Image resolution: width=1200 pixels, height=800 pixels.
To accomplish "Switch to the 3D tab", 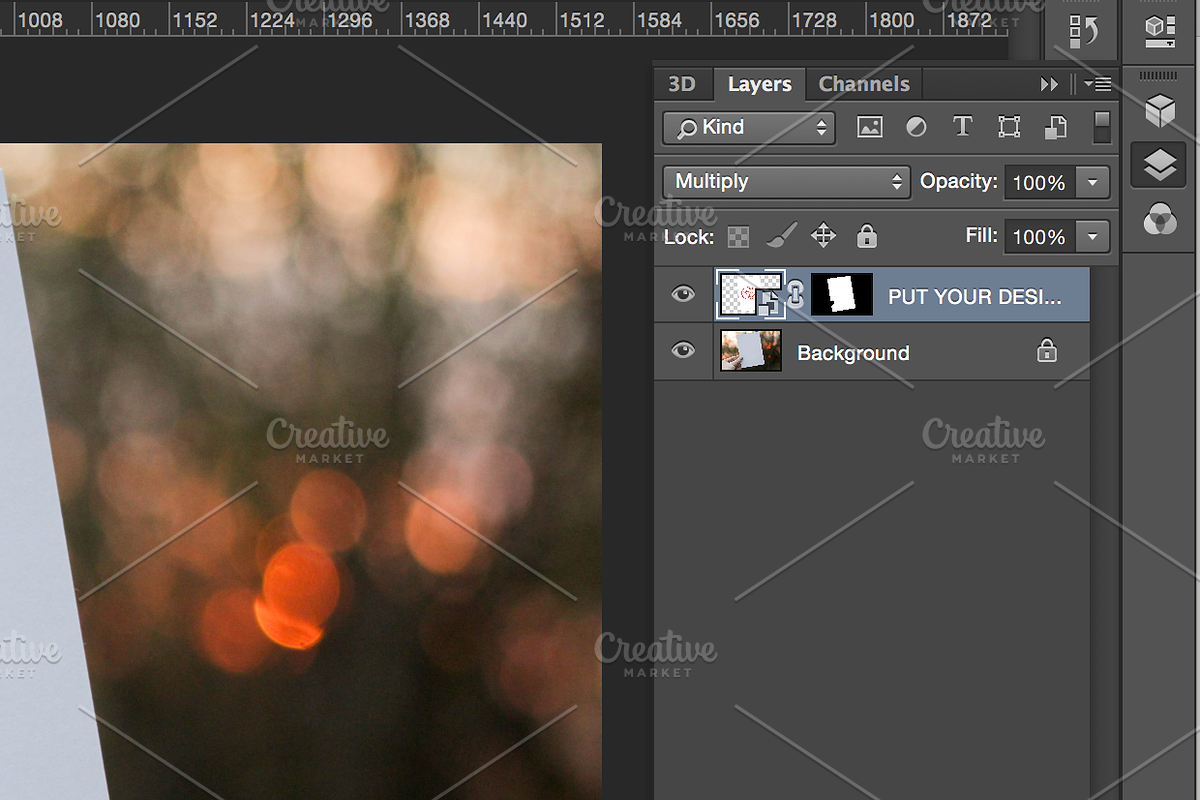I will (682, 84).
